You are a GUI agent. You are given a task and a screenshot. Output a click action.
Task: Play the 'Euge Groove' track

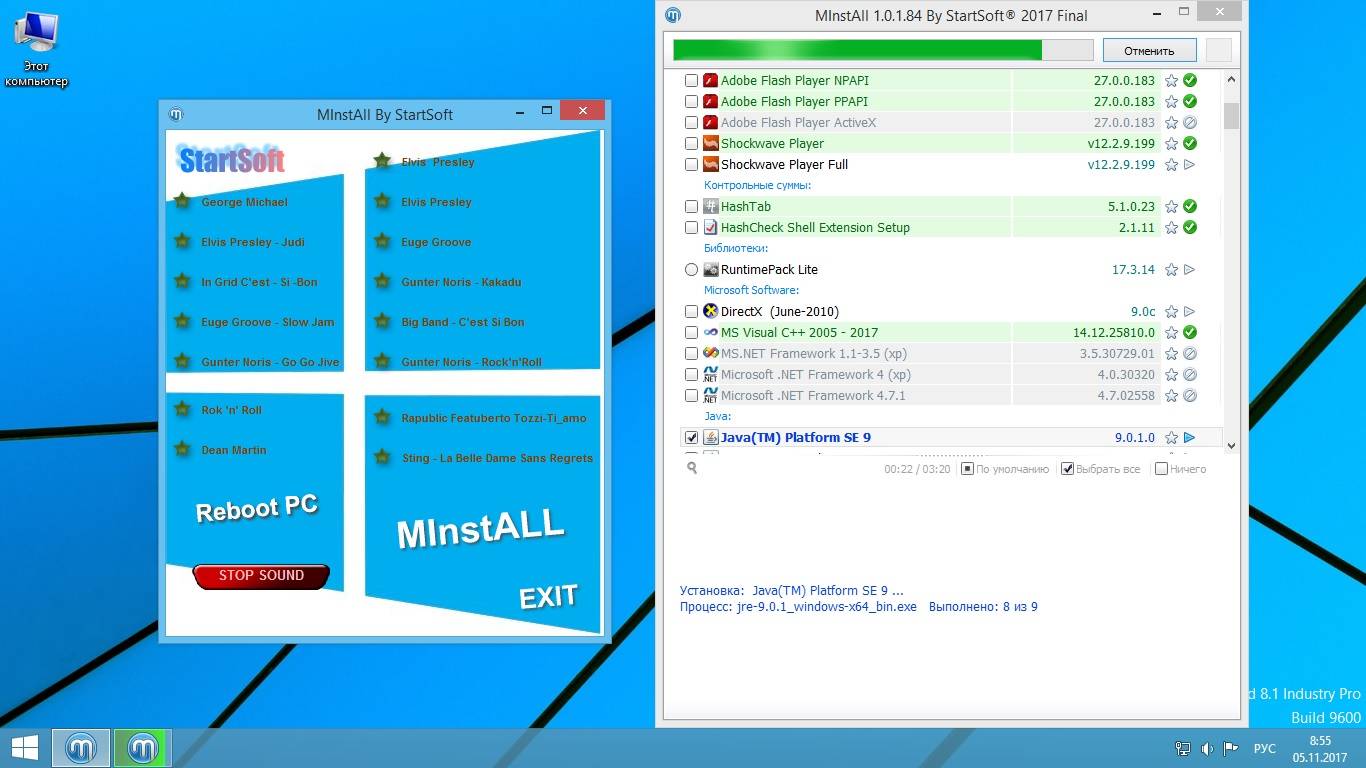click(x=436, y=241)
